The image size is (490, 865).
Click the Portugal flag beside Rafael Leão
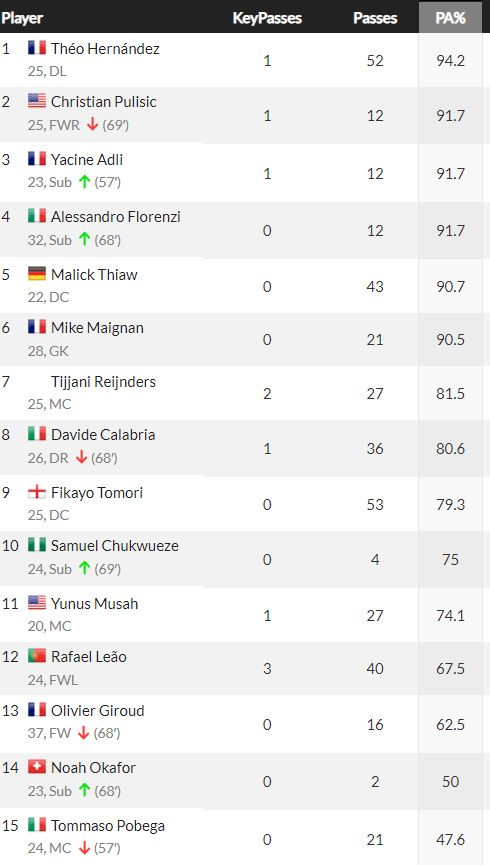pyautogui.click(x=37, y=656)
